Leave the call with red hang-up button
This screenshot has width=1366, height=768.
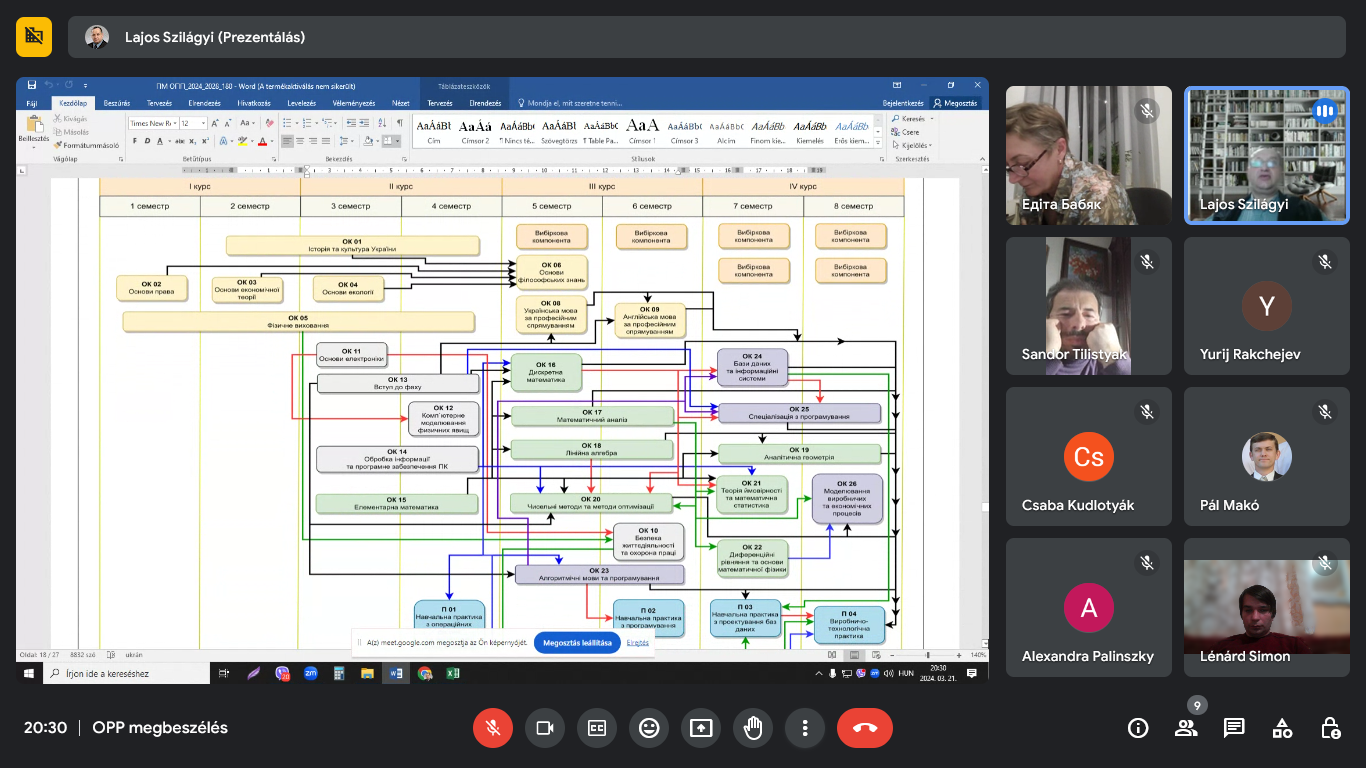click(865, 728)
